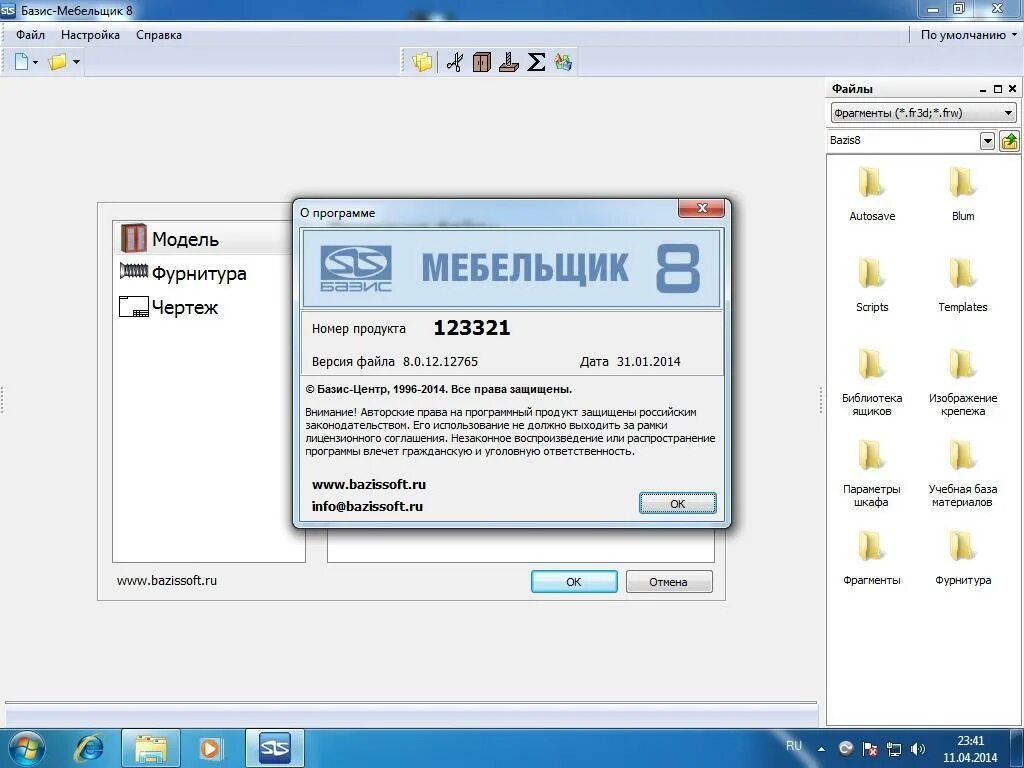Open the Фурнитура folder in Files panel
Image resolution: width=1024 pixels, height=768 pixels.
pos(963,558)
